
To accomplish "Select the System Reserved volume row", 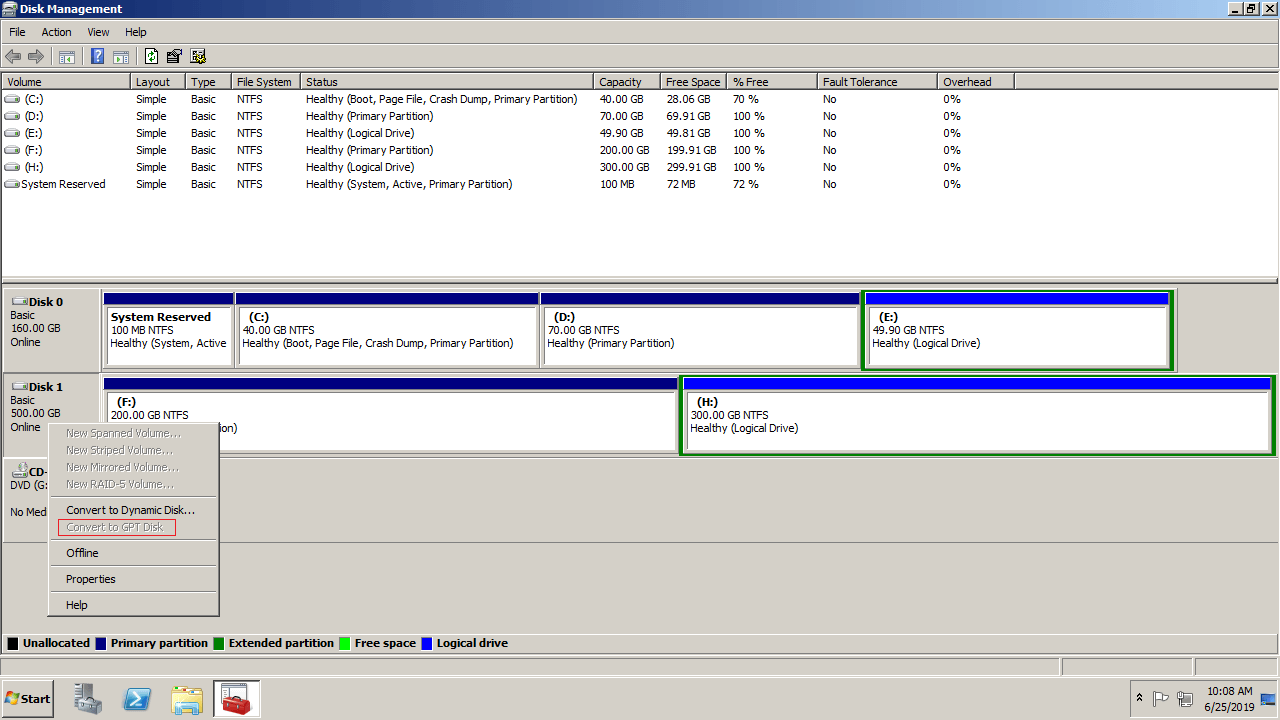I will tap(63, 184).
